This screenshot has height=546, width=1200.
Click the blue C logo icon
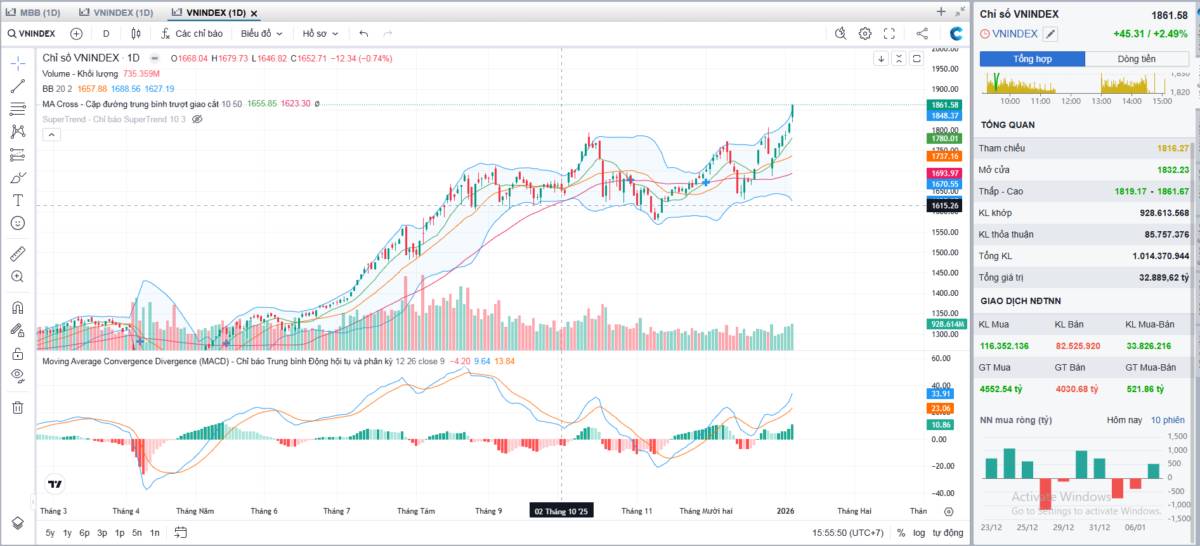point(956,33)
